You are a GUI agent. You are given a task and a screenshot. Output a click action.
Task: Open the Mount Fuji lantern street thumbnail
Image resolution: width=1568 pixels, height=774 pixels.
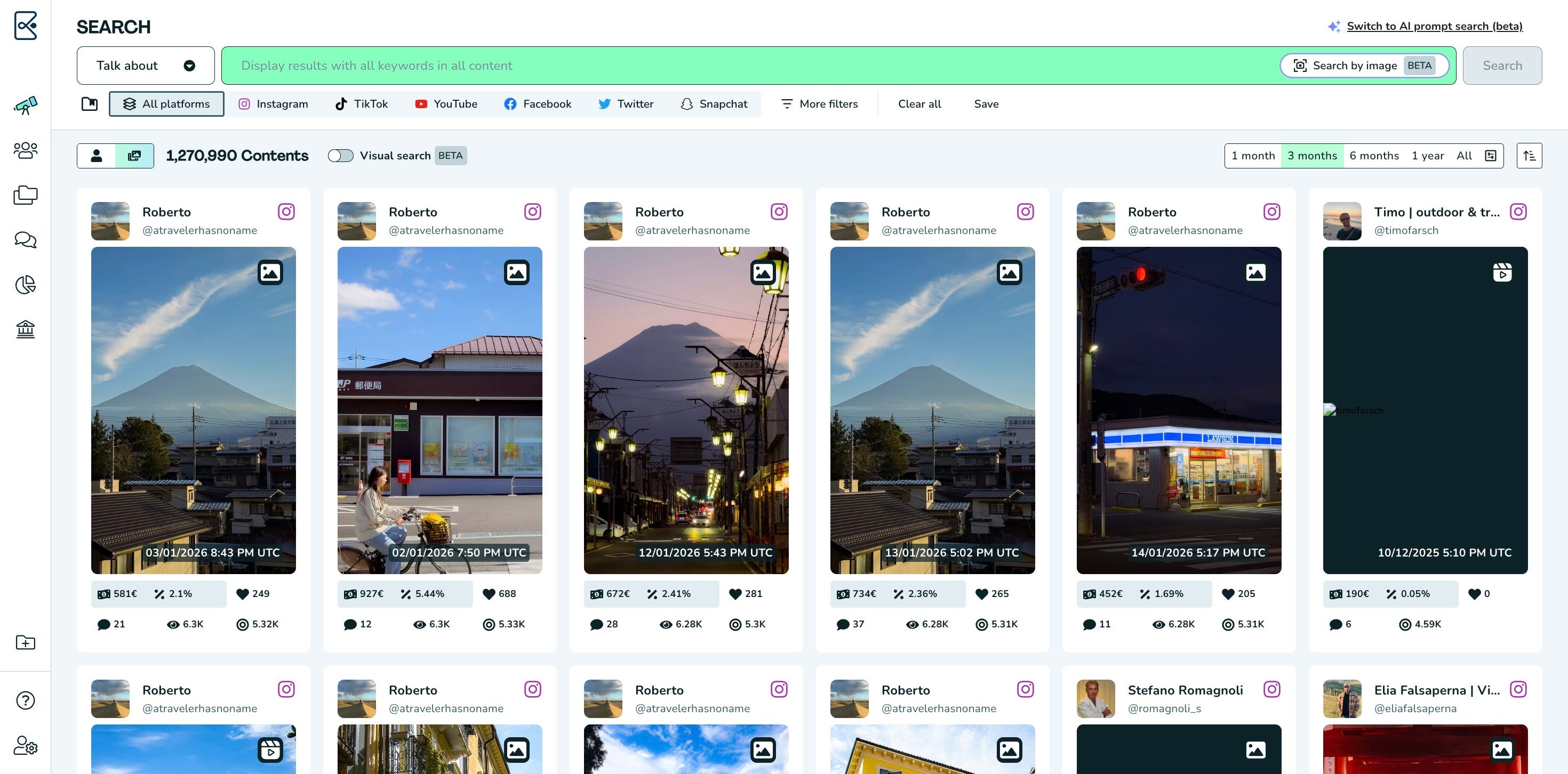(x=686, y=411)
